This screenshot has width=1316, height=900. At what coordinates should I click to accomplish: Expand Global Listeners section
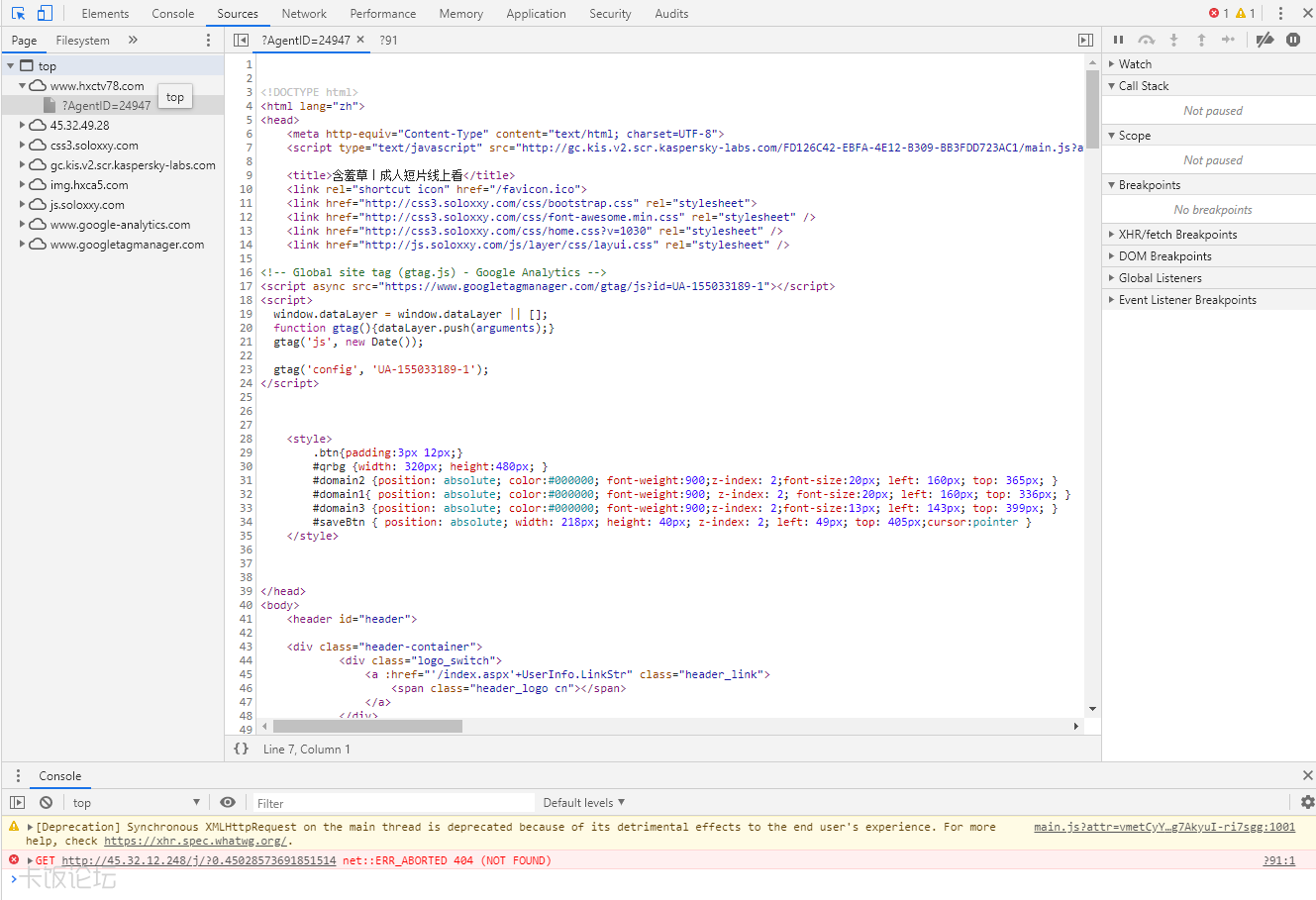[1209, 277]
